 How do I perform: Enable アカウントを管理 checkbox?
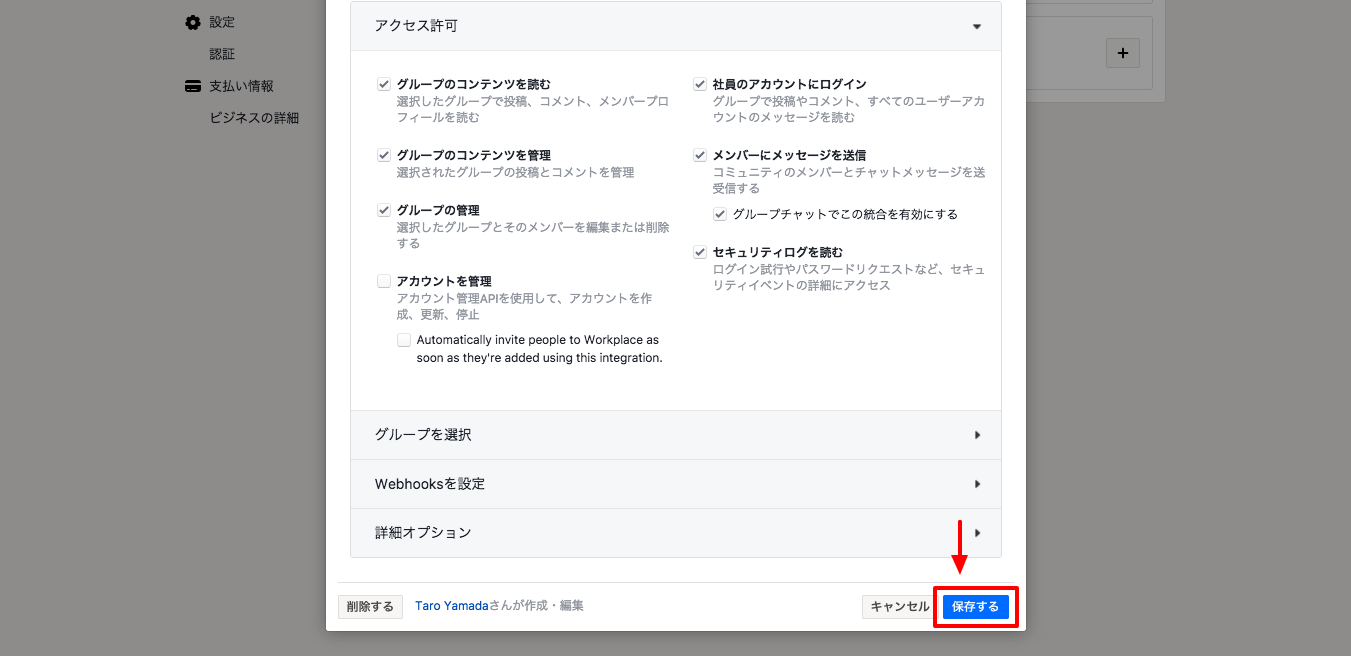(384, 282)
